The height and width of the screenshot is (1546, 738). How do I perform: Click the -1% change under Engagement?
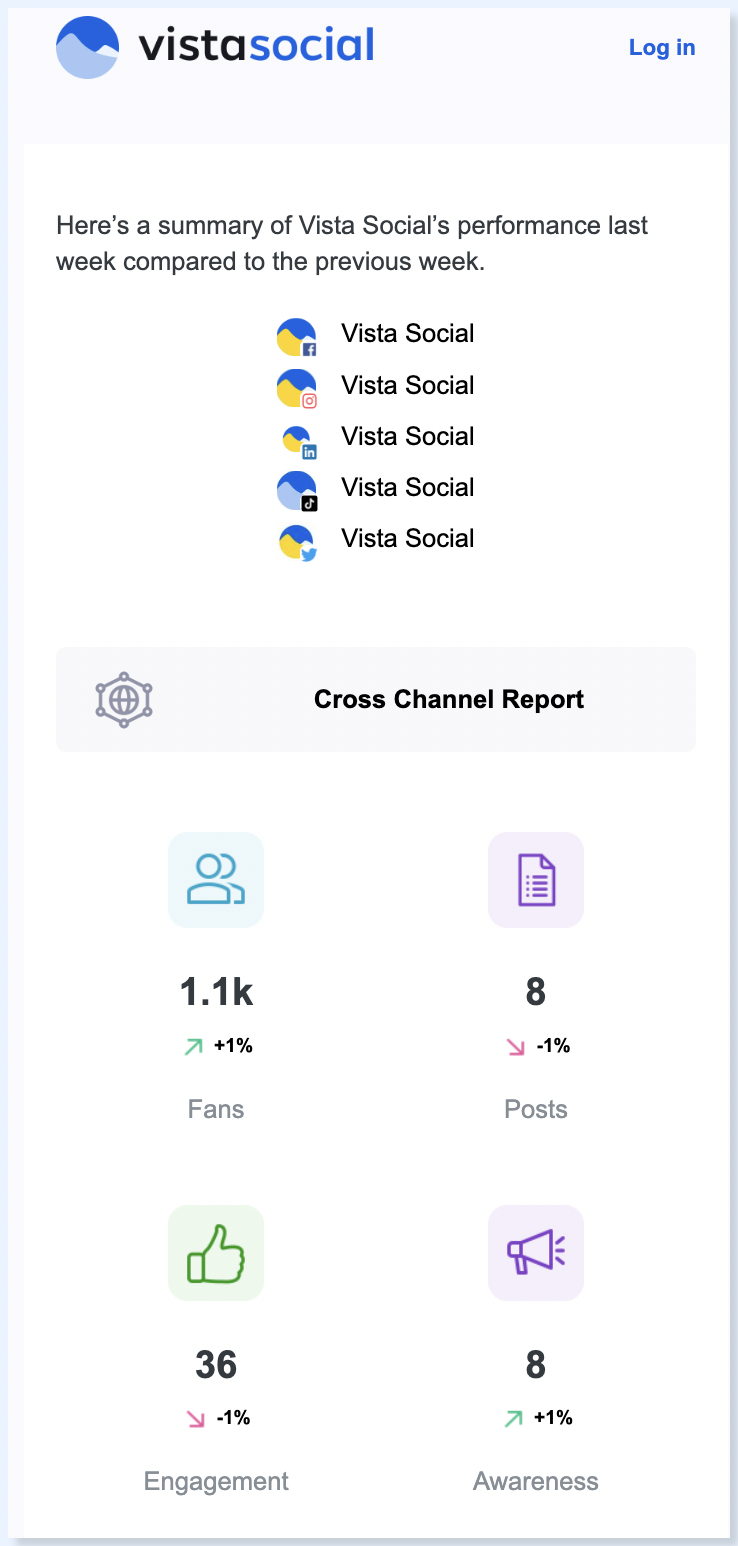click(233, 1417)
